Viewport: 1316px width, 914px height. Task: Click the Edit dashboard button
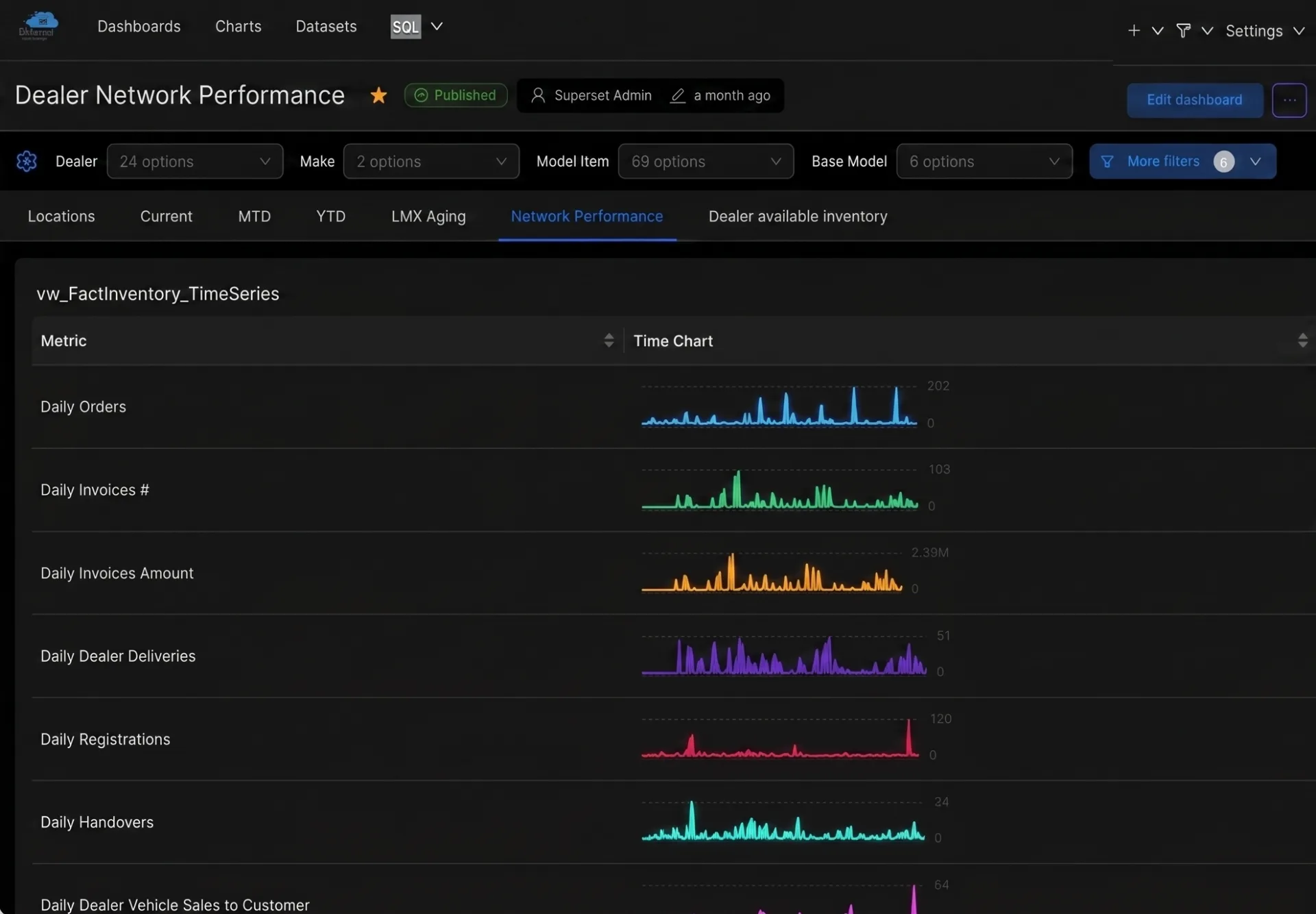(x=1195, y=100)
